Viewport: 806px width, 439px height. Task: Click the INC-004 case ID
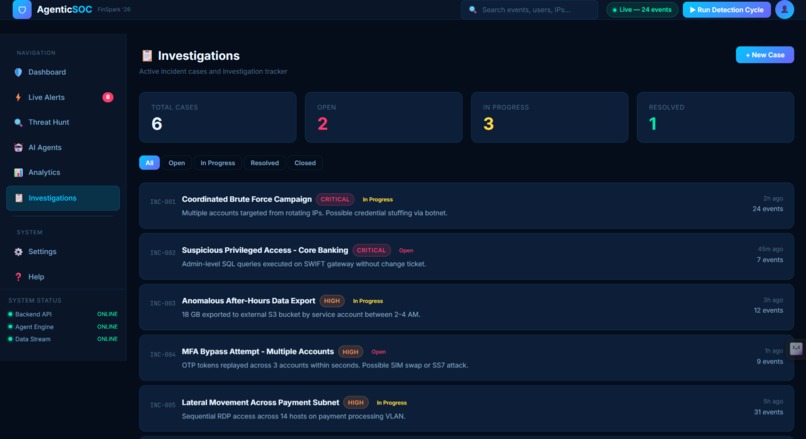coord(162,354)
